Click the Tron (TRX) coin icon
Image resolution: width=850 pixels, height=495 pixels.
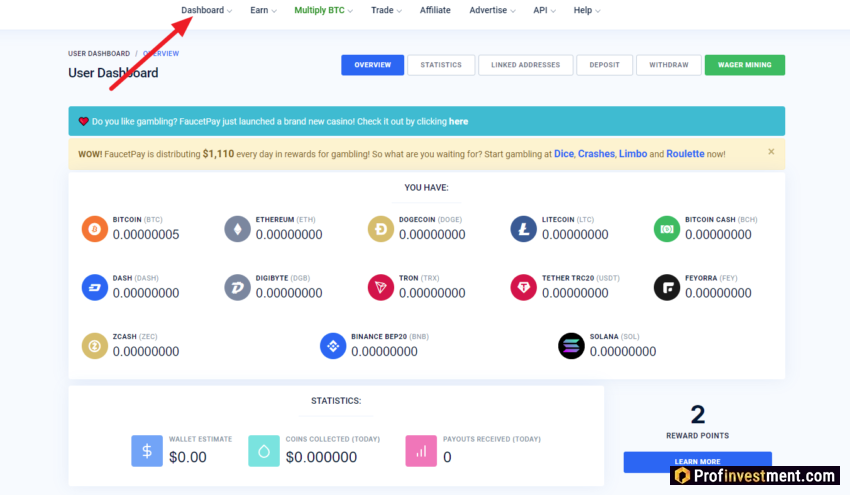click(381, 288)
